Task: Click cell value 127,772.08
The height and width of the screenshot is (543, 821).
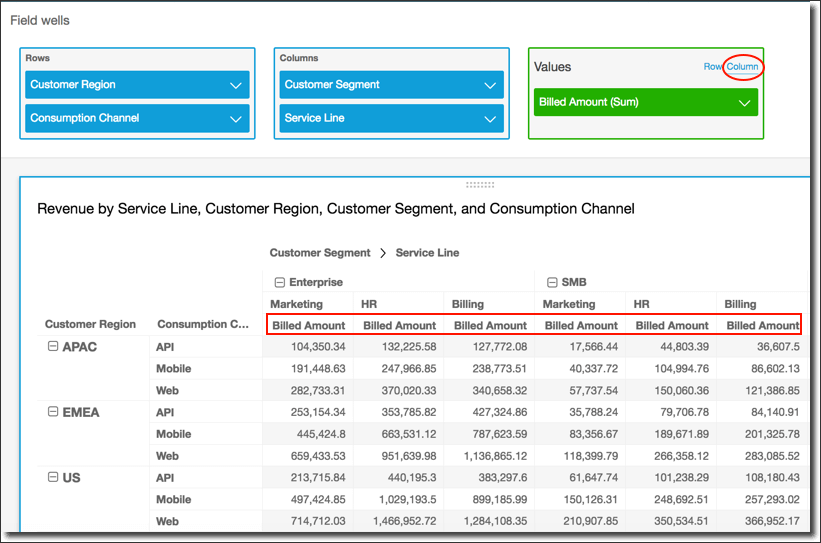Action: coord(500,347)
